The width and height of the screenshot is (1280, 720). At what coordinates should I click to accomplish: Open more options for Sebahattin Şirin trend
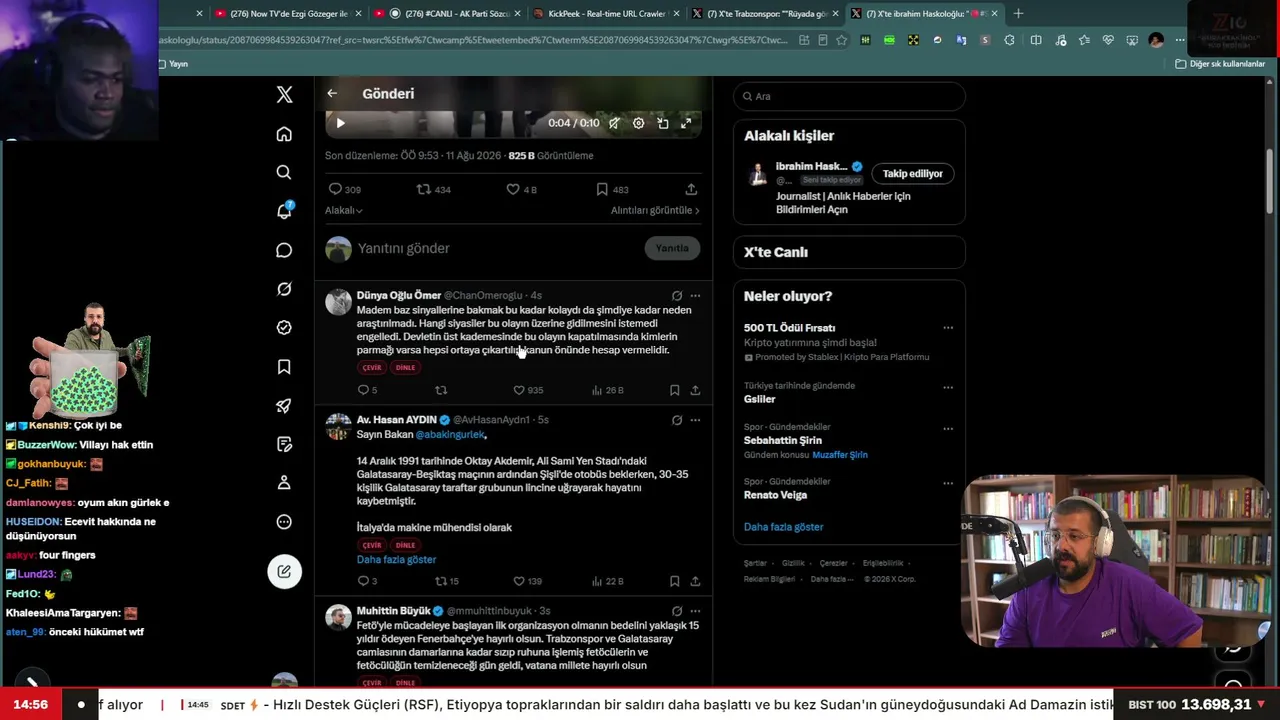[x=948, y=428]
